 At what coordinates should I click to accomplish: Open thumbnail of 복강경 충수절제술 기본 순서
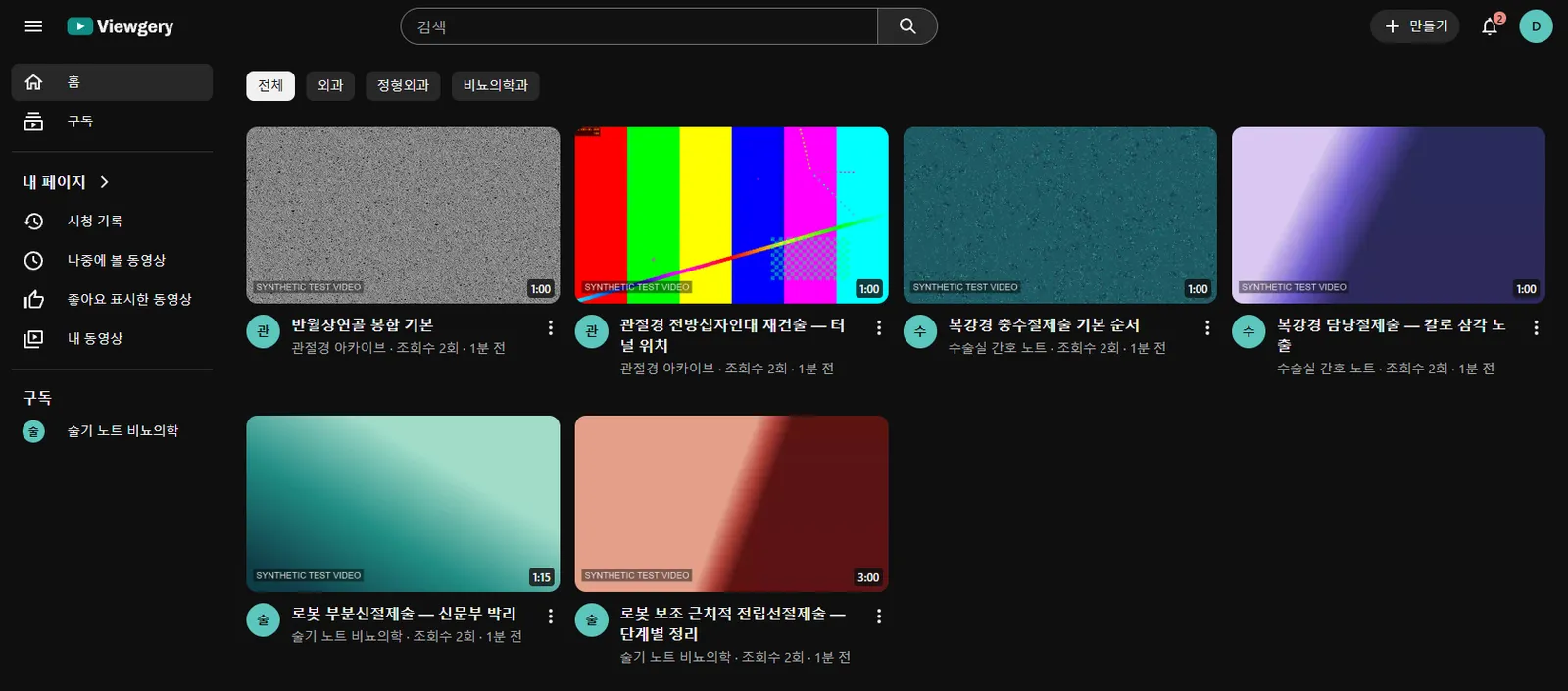(x=1059, y=215)
